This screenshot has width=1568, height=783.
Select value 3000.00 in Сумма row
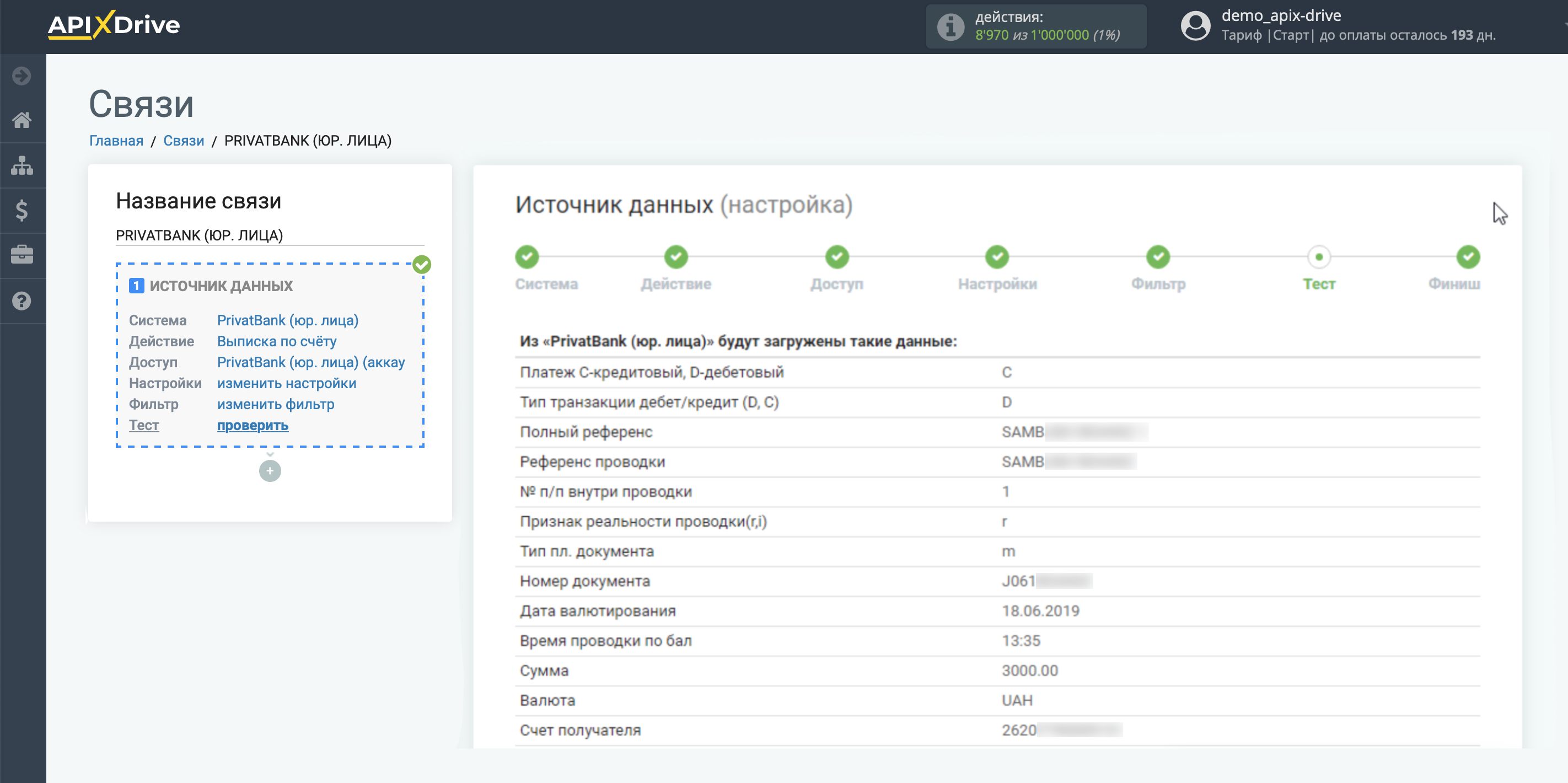coord(1030,671)
